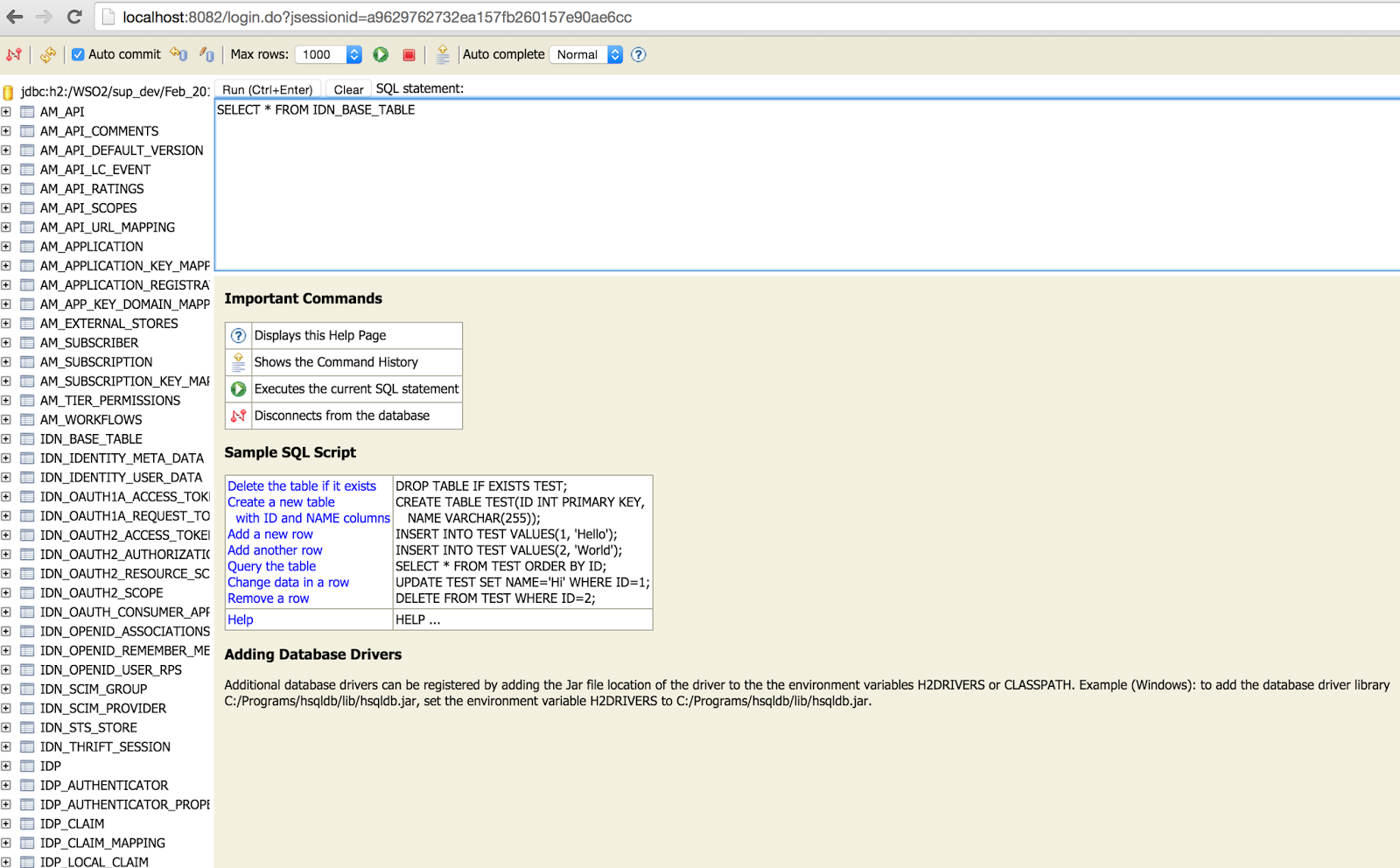Select IDN_IDENTITY_USER_DATA table name
The width and height of the screenshot is (1400, 868).
pos(121,478)
